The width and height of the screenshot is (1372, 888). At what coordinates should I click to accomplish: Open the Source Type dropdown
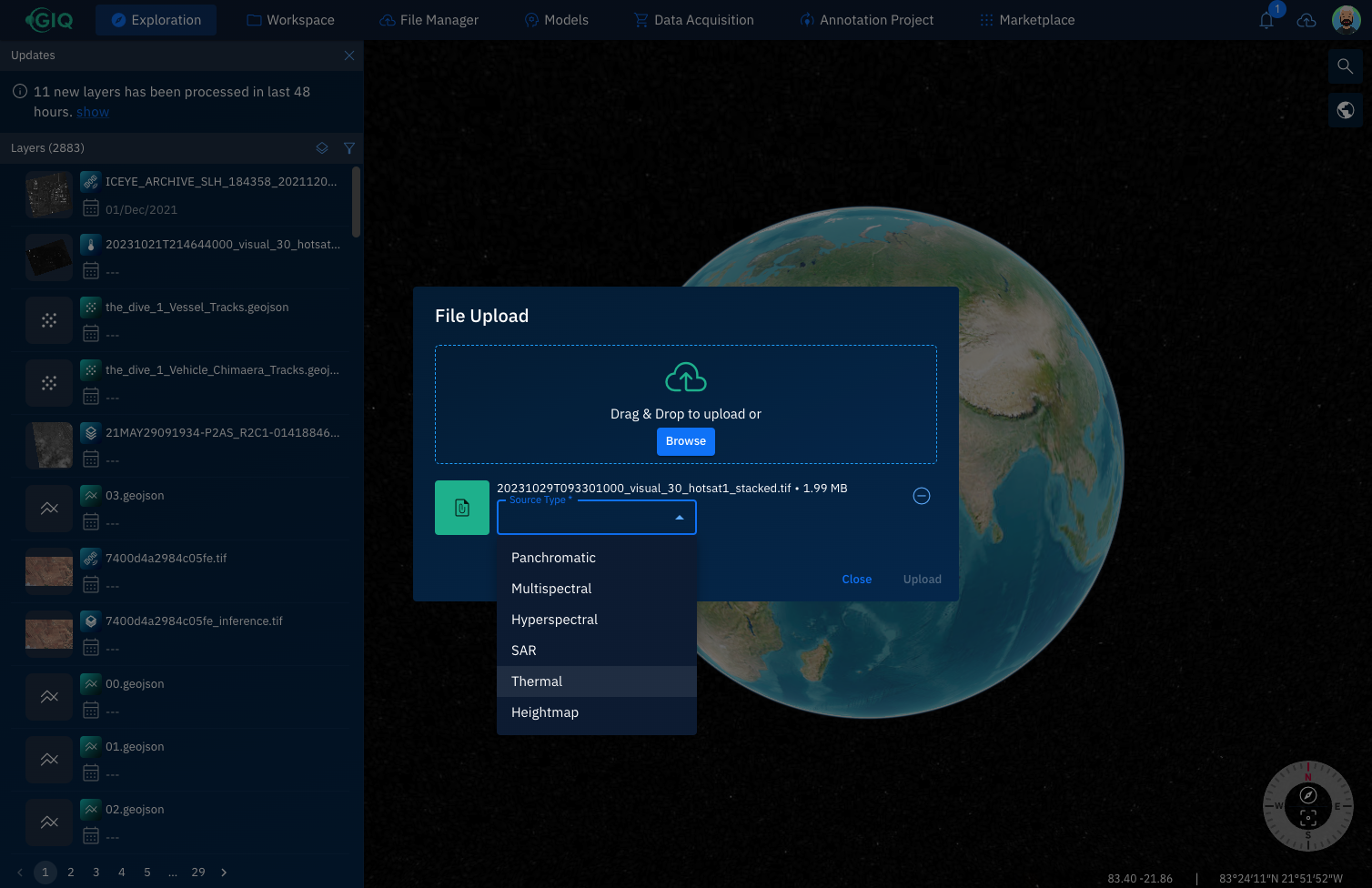597,518
